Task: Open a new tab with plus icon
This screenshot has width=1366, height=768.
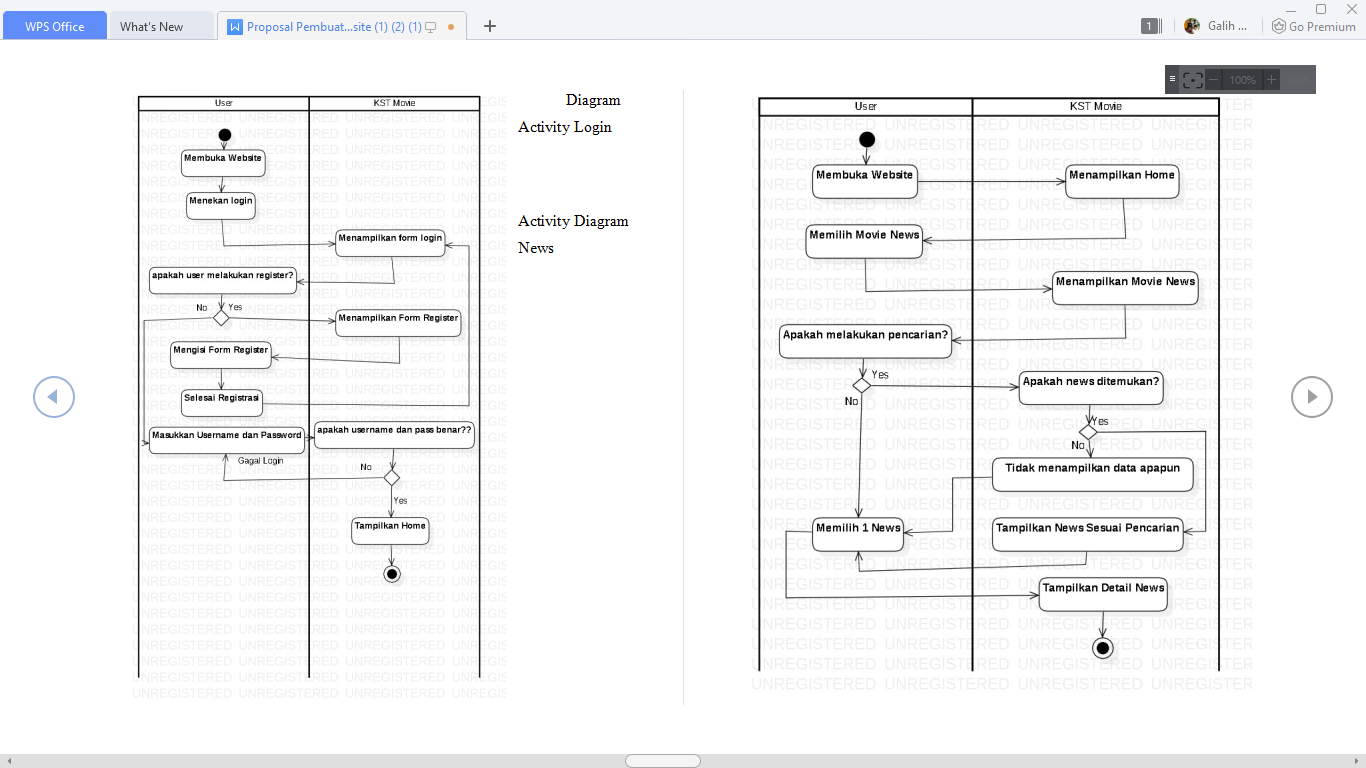Action: click(490, 26)
